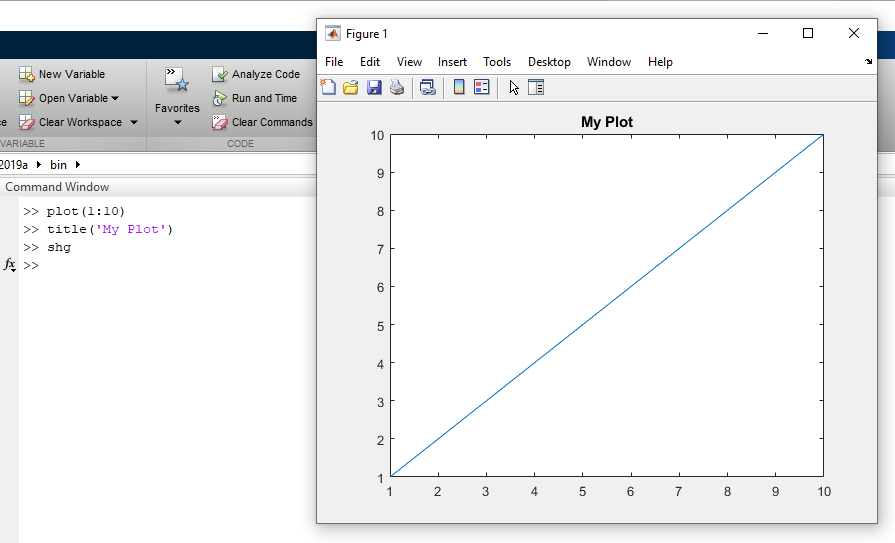The image size is (895, 543).
Task: Click the y-axis label 10
Action: click(377, 135)
